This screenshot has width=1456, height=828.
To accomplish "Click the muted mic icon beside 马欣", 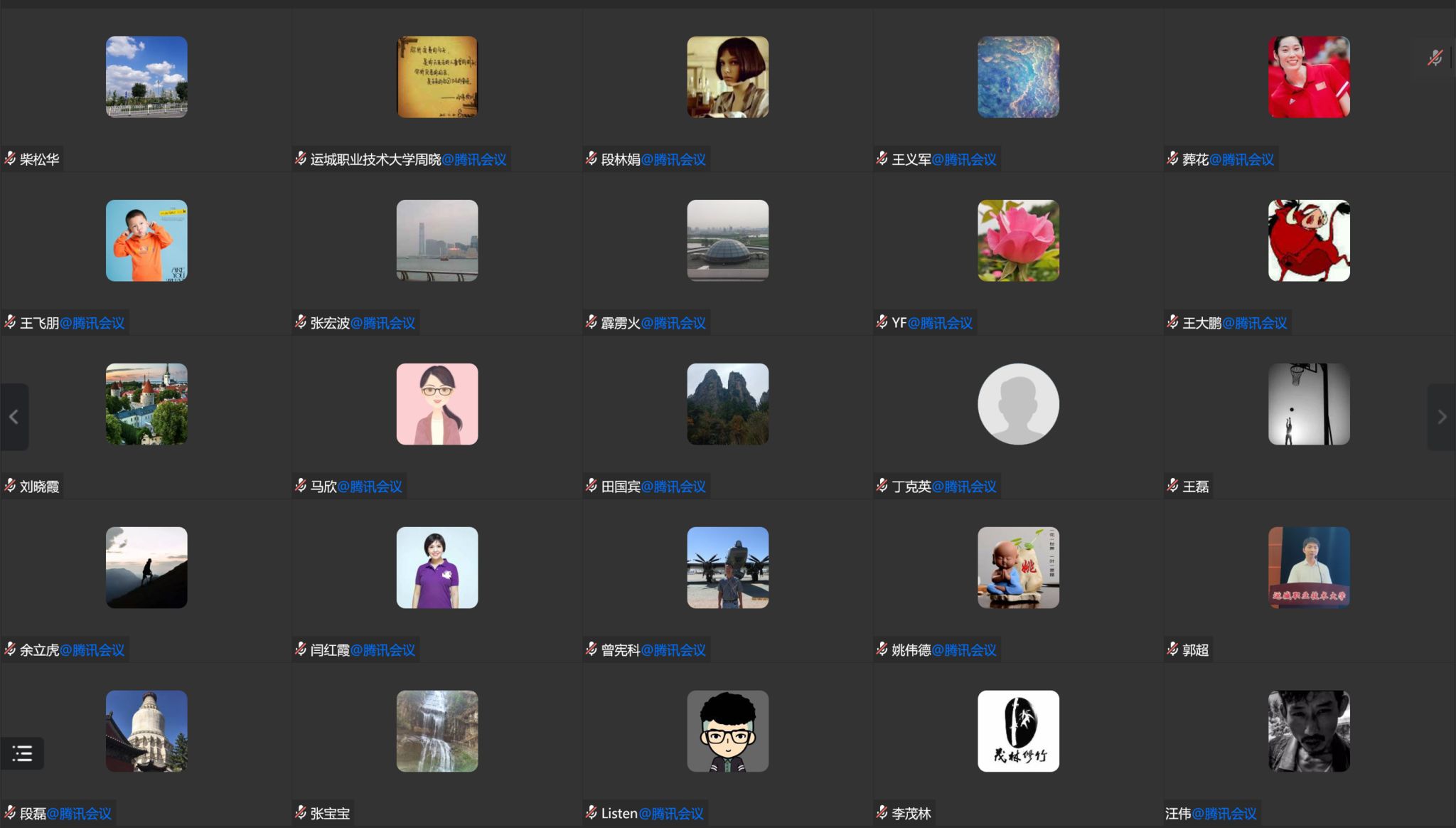I will tap(301, 486).
